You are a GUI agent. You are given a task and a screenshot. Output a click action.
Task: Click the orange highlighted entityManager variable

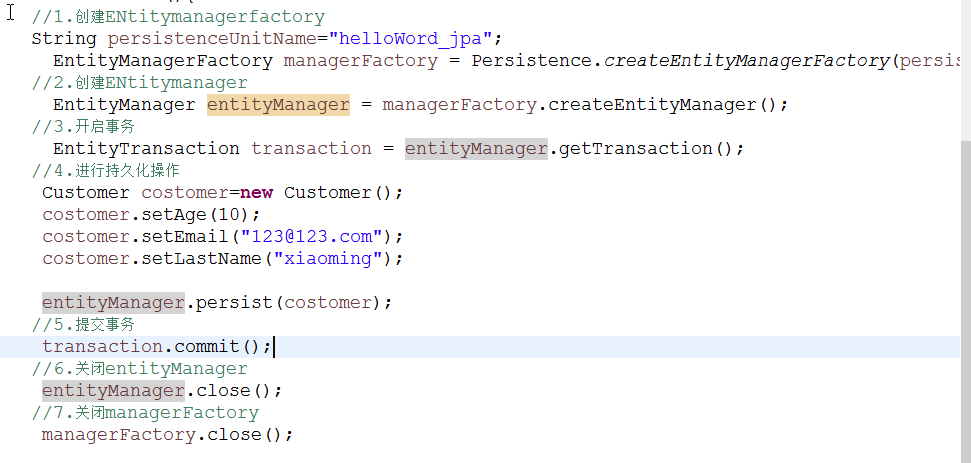(x=278, y=105)
